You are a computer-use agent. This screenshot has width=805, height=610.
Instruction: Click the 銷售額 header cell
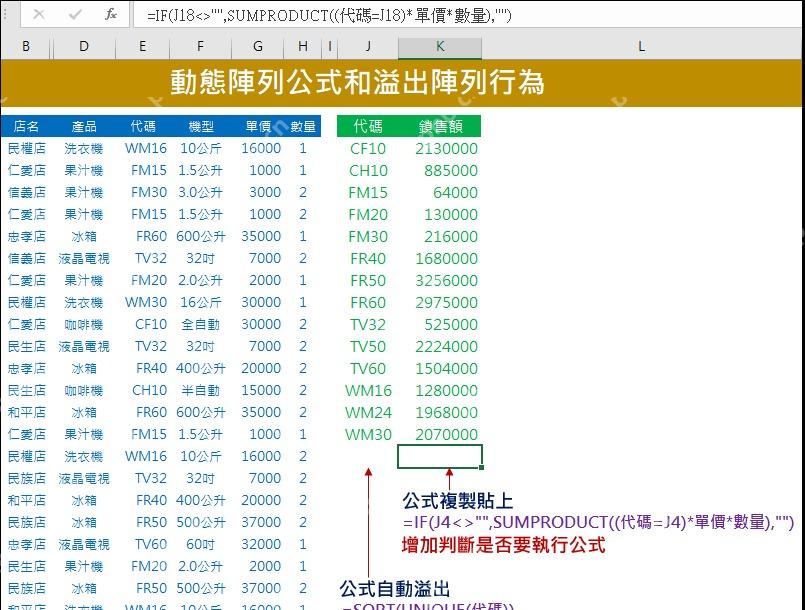440,126
